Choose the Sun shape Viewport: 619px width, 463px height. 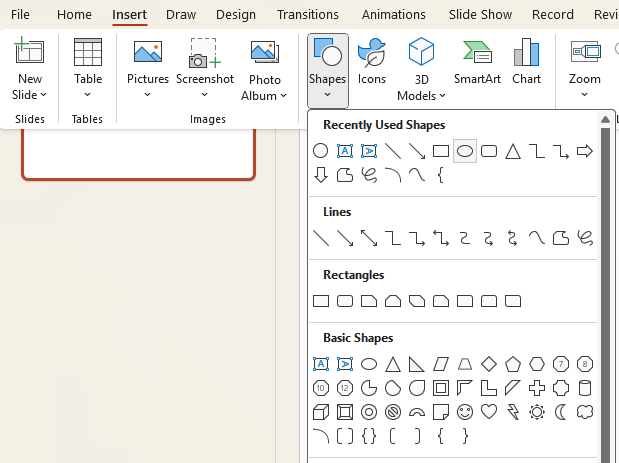click(537, 412)
